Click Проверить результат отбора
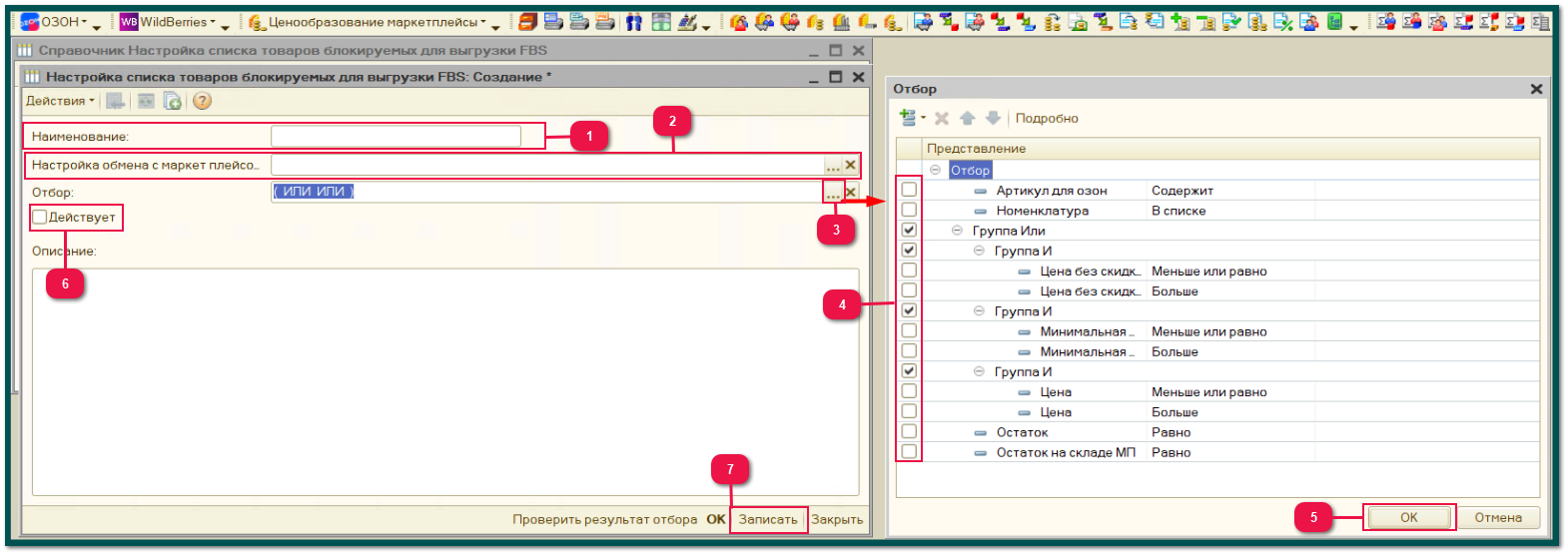Viewport: 1568px width, 555px height. click(x=605, y=519)
